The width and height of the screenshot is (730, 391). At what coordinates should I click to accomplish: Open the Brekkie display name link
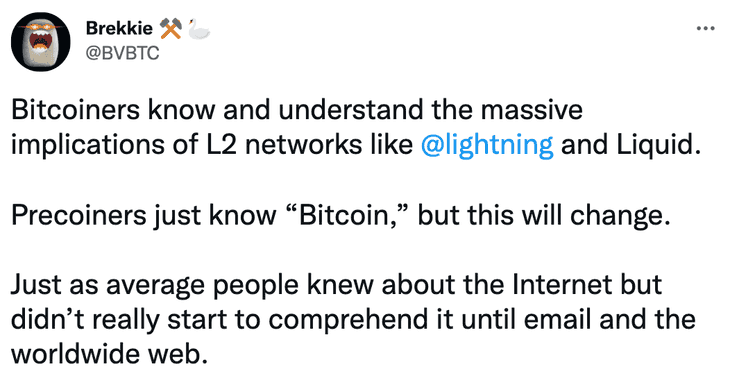coord(119,28)
